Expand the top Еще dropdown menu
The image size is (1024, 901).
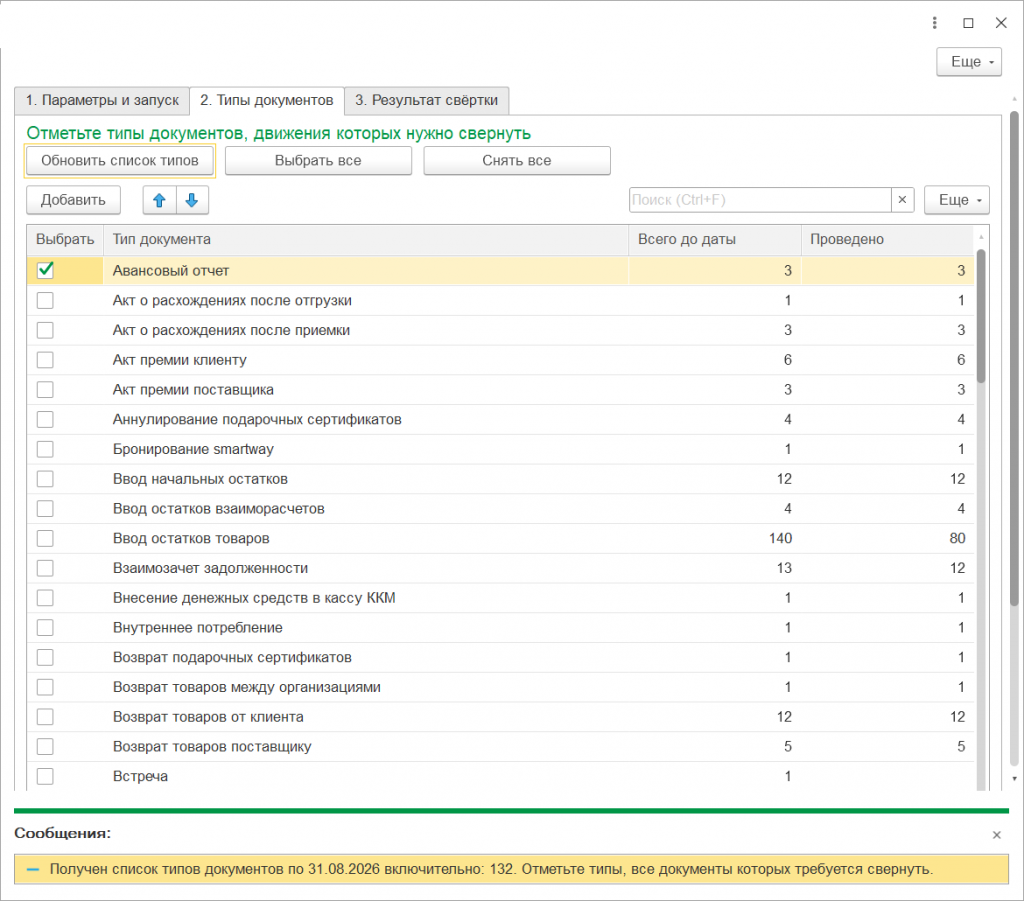click(969, 62)
